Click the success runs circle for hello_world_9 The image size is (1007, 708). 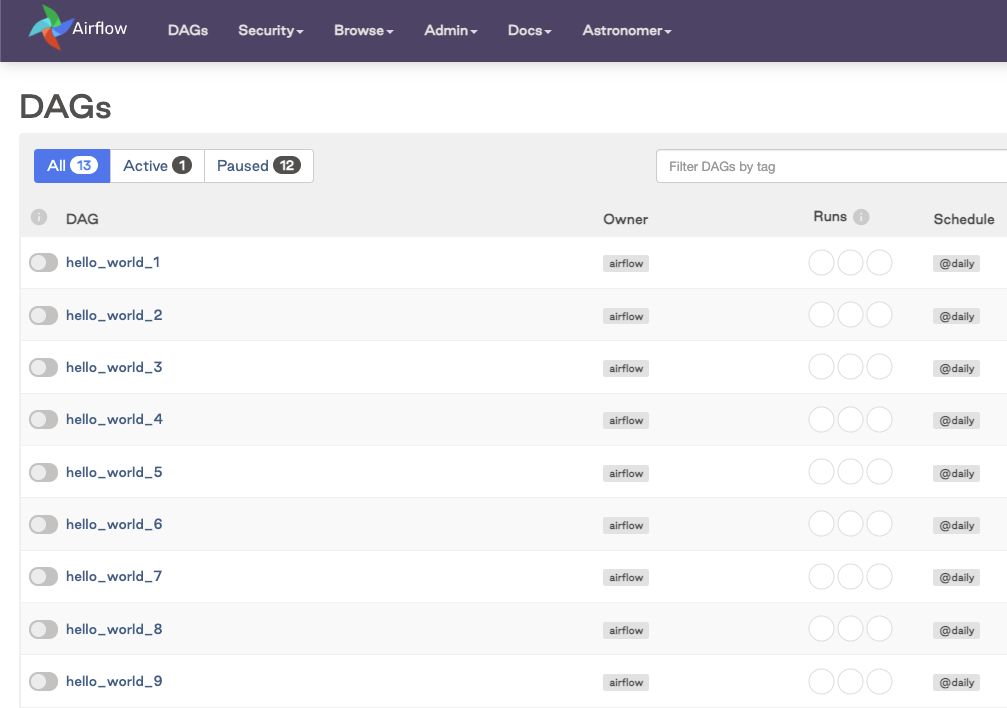tap(821, 681)
